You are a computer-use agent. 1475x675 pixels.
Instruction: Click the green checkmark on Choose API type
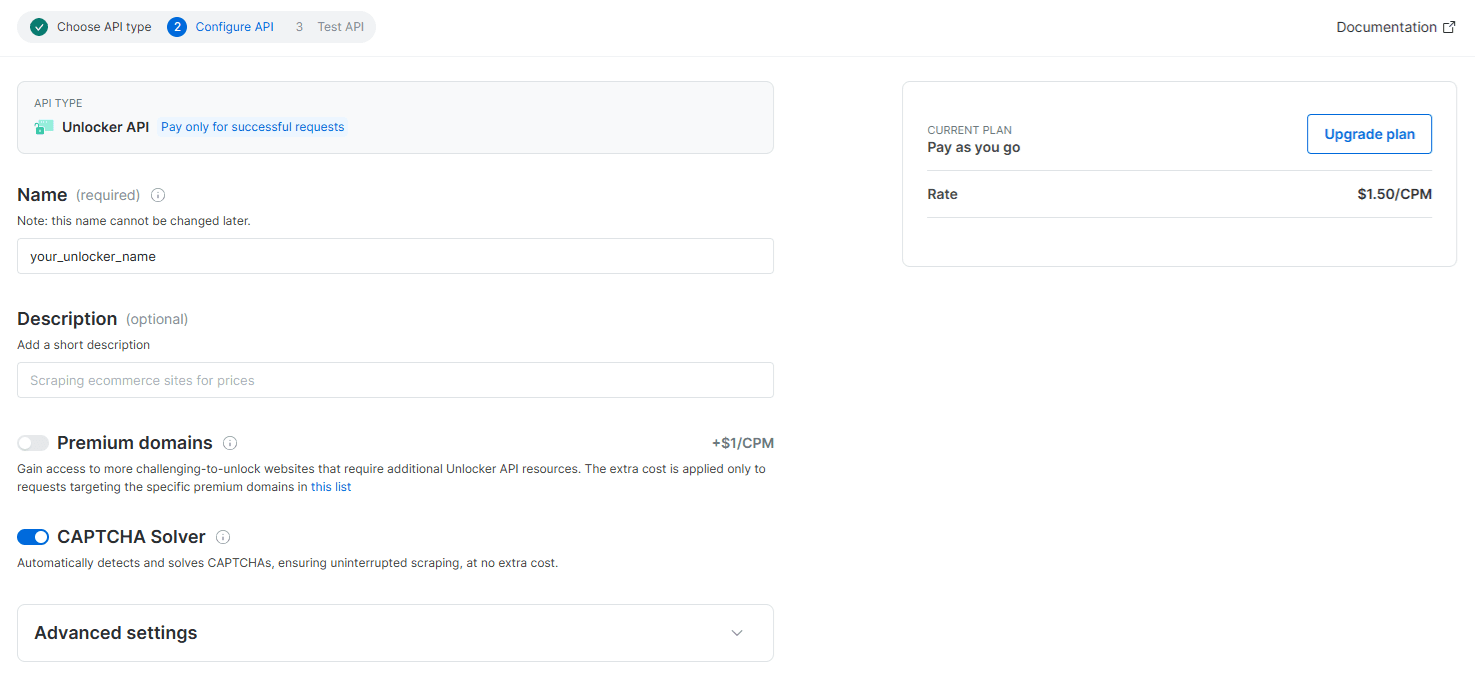[39, 27]
